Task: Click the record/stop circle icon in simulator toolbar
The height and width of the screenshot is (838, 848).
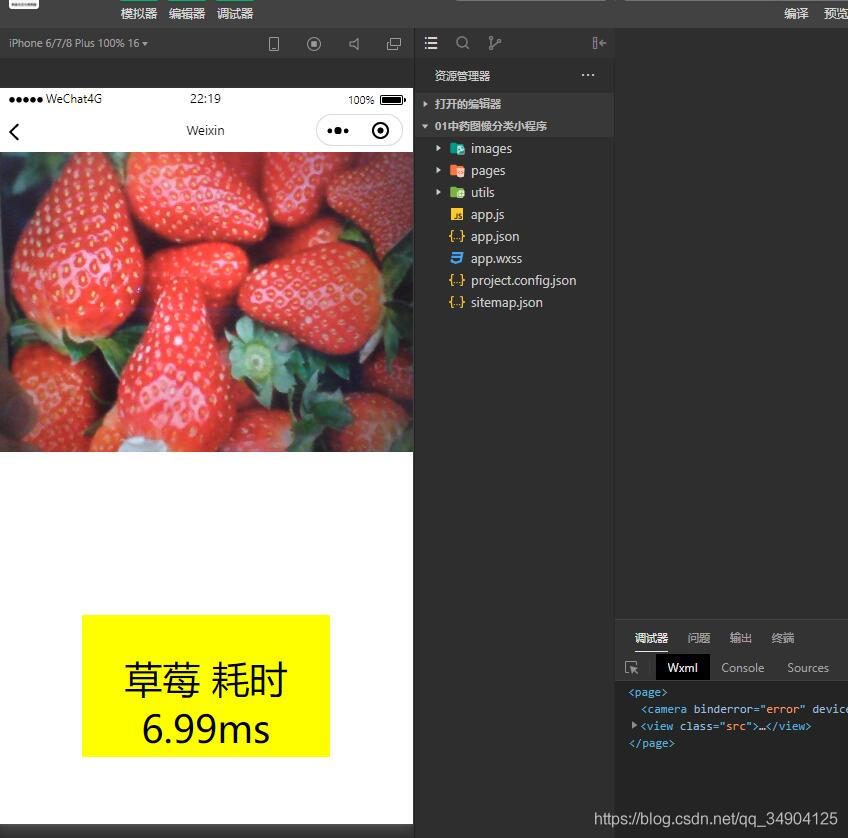Action: pyautogui.click(x=314, y=44)
